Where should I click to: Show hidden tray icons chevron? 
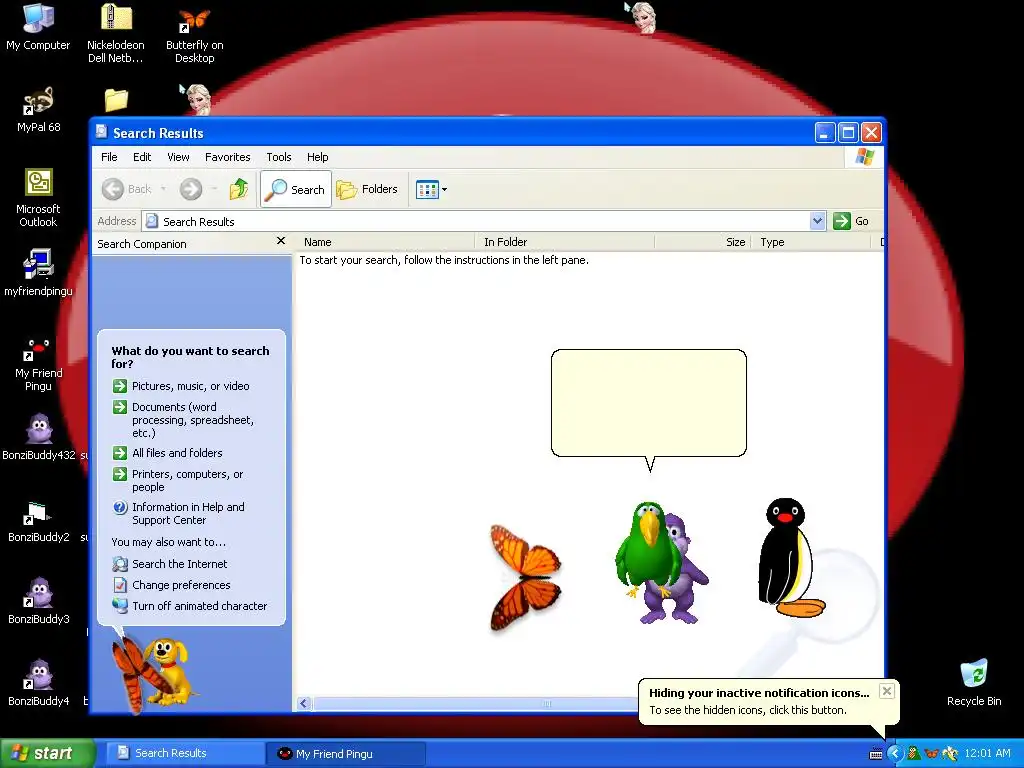point(895,754)
